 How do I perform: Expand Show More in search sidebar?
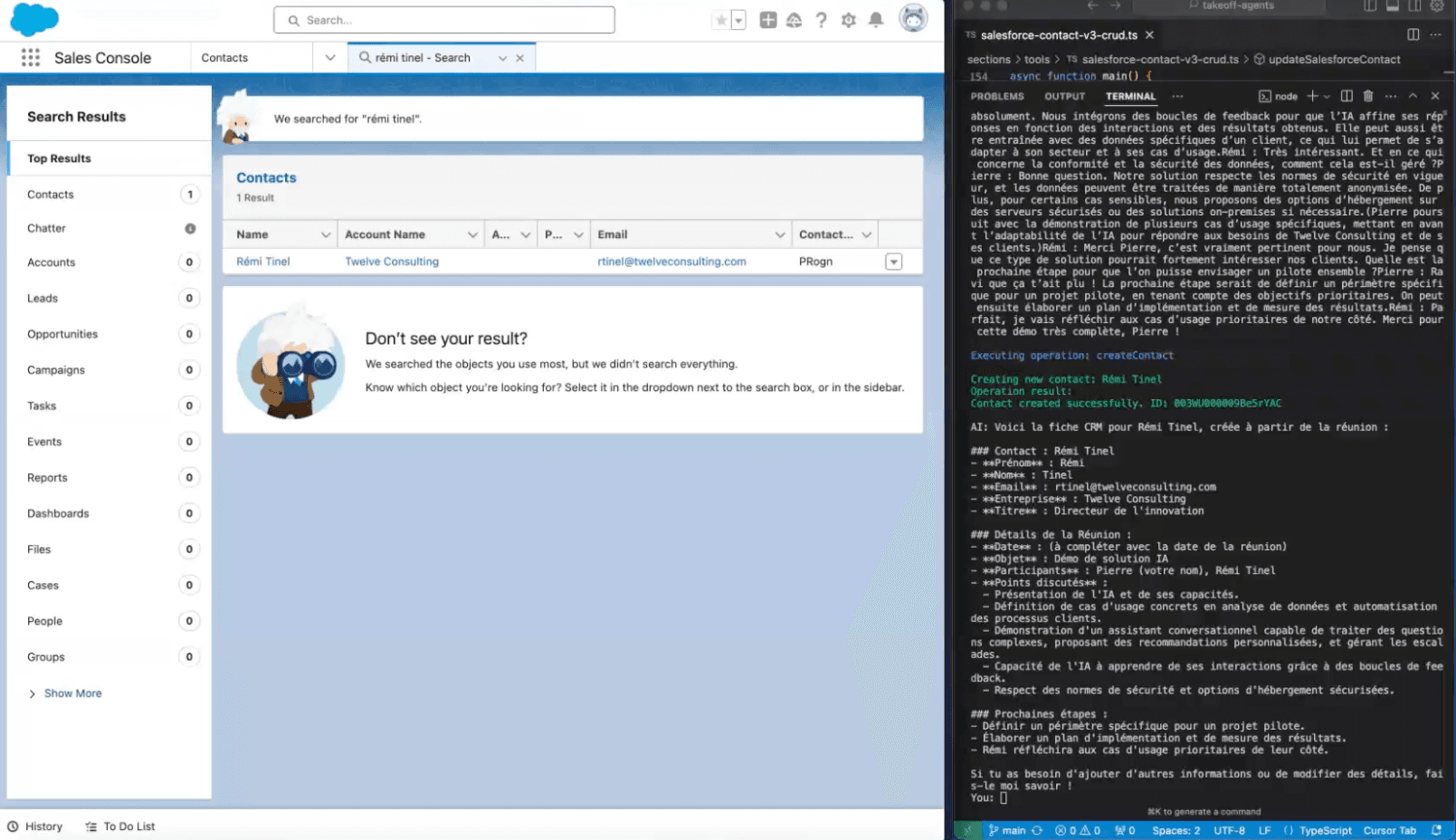[x=65, y=693]
